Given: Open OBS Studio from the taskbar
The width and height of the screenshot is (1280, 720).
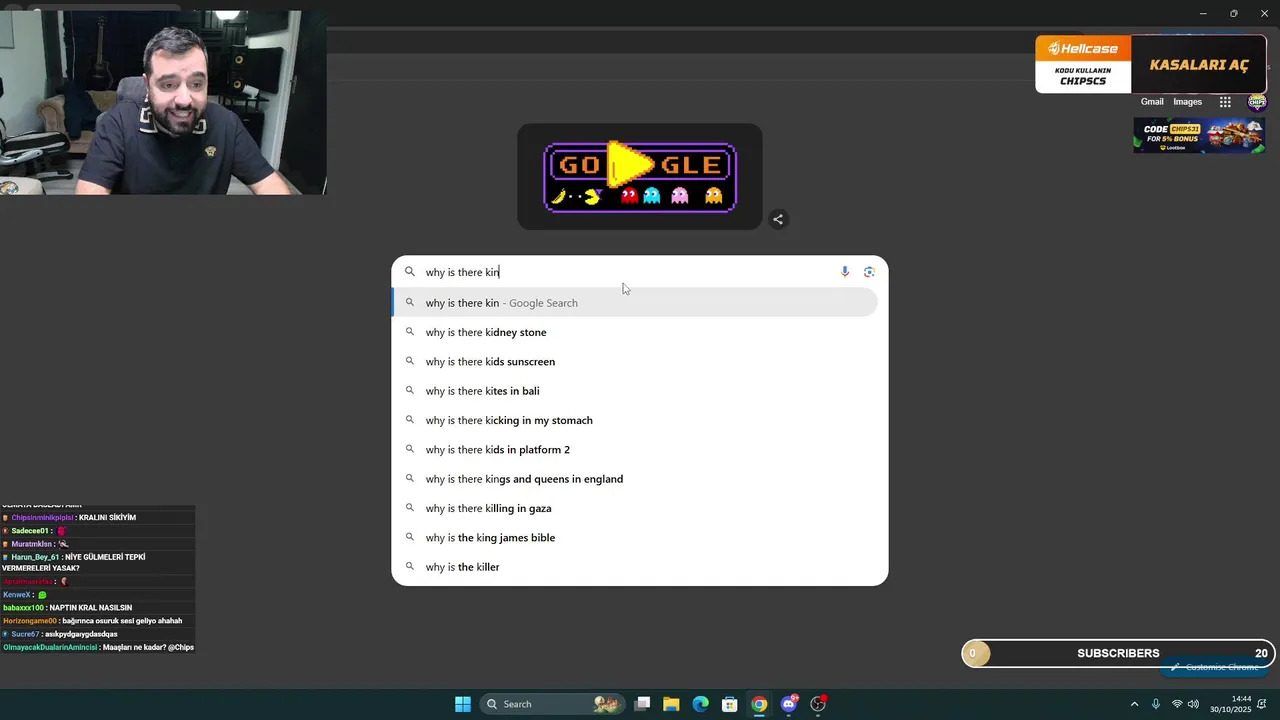Looking at the screenshot, I should [819, 704].
